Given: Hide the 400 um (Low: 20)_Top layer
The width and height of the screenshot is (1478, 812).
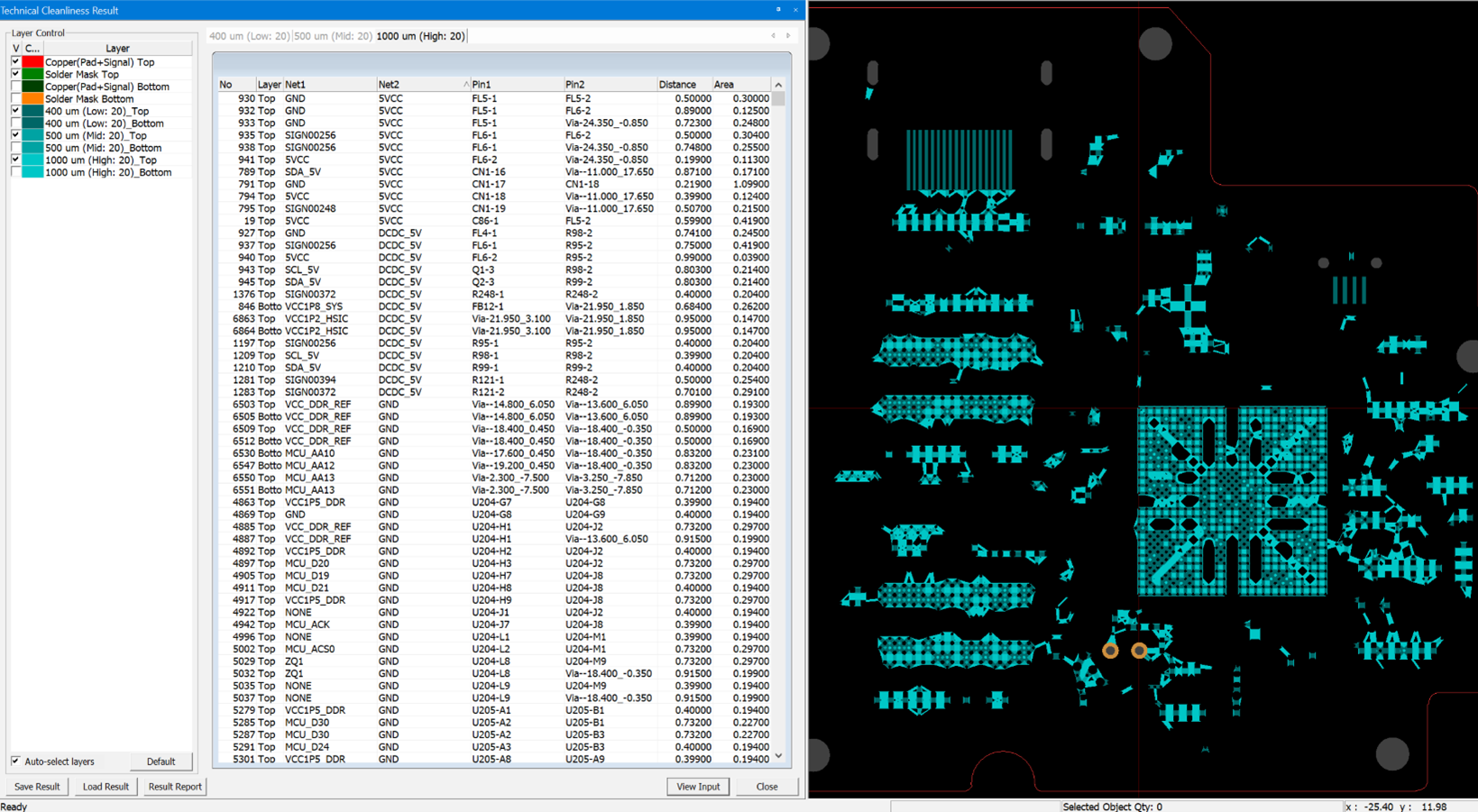Looking at the screenshot, I should [15, 111].
